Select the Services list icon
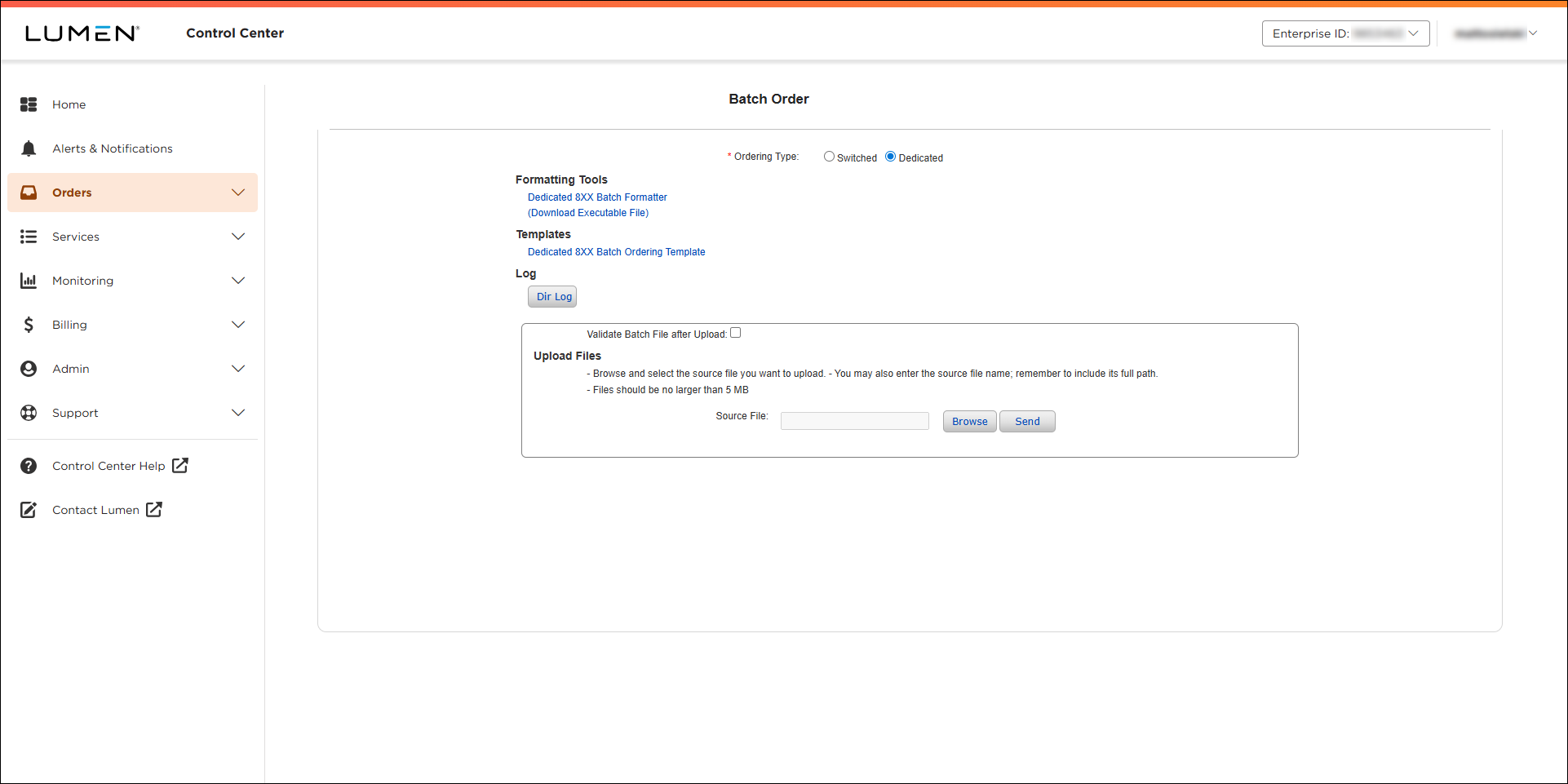Viewport: 1568px width, 784px height. point(29,237)
